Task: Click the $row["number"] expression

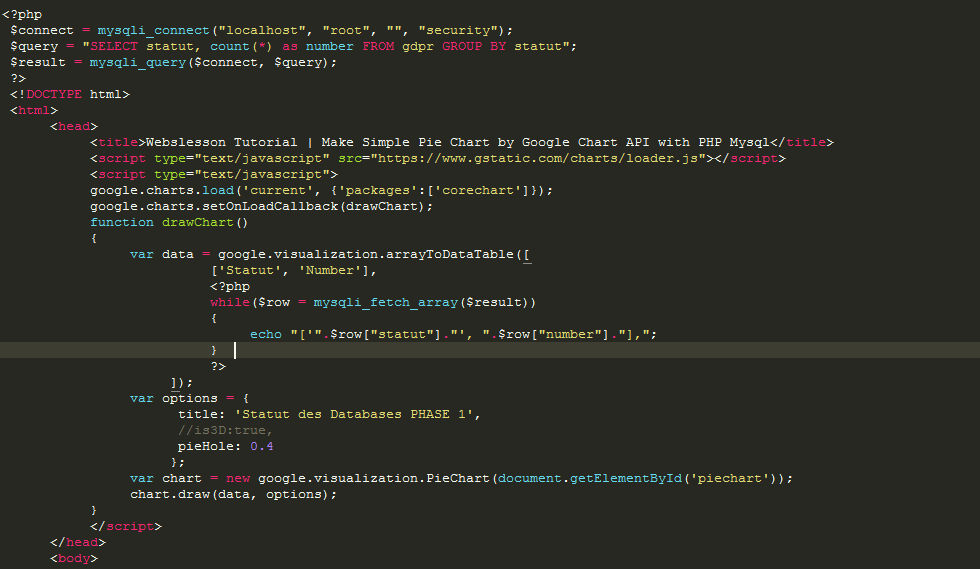Action: click(x=554, y=335)
